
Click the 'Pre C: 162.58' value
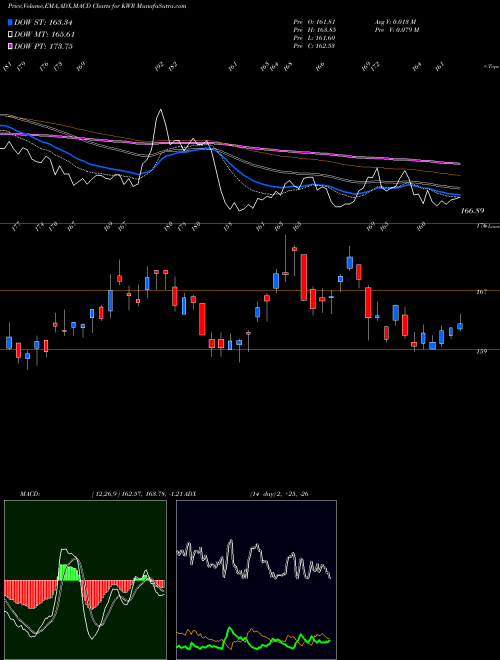point(314,46)
